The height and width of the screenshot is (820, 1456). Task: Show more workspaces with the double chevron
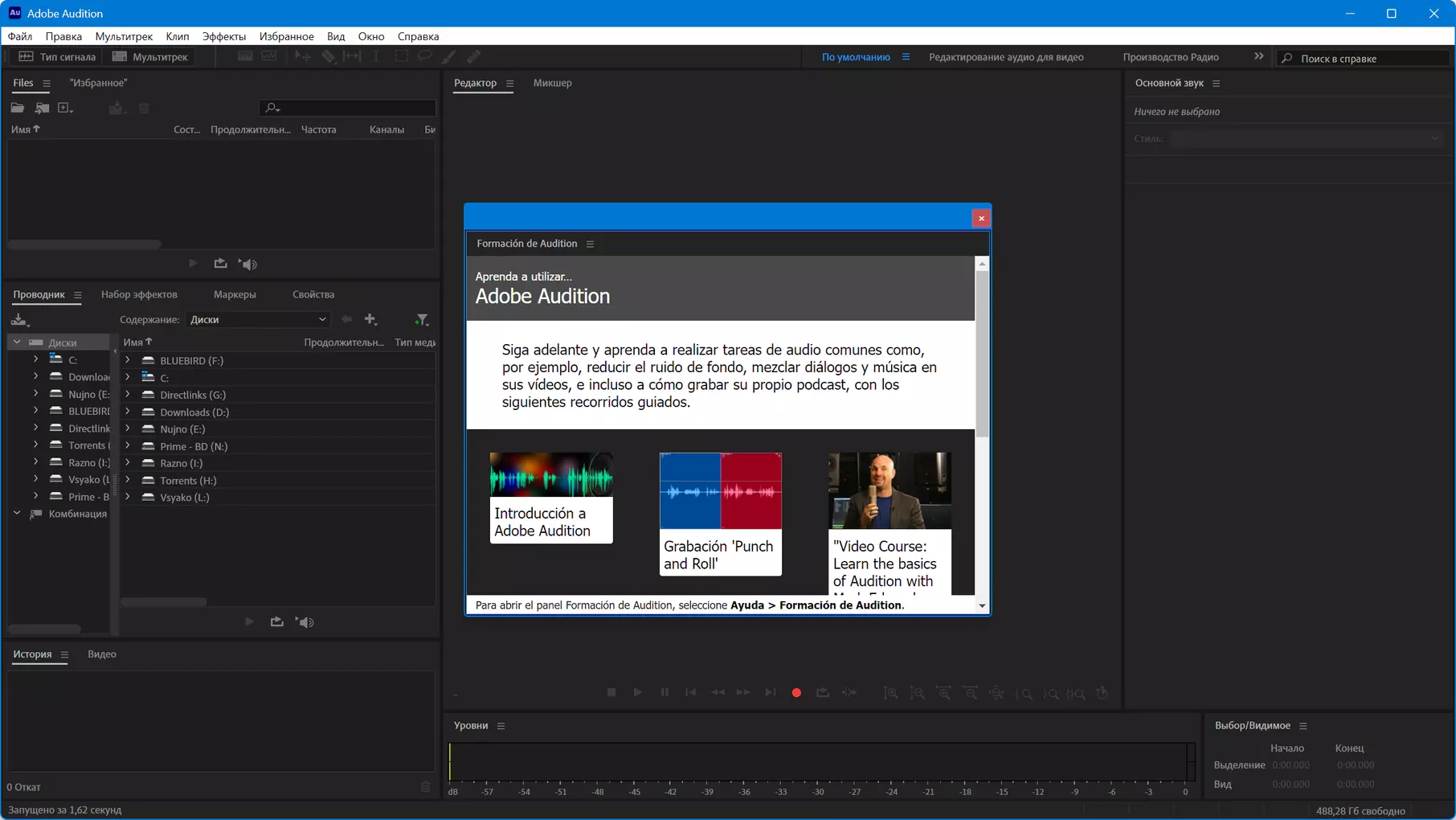(x=1259, y=56)
